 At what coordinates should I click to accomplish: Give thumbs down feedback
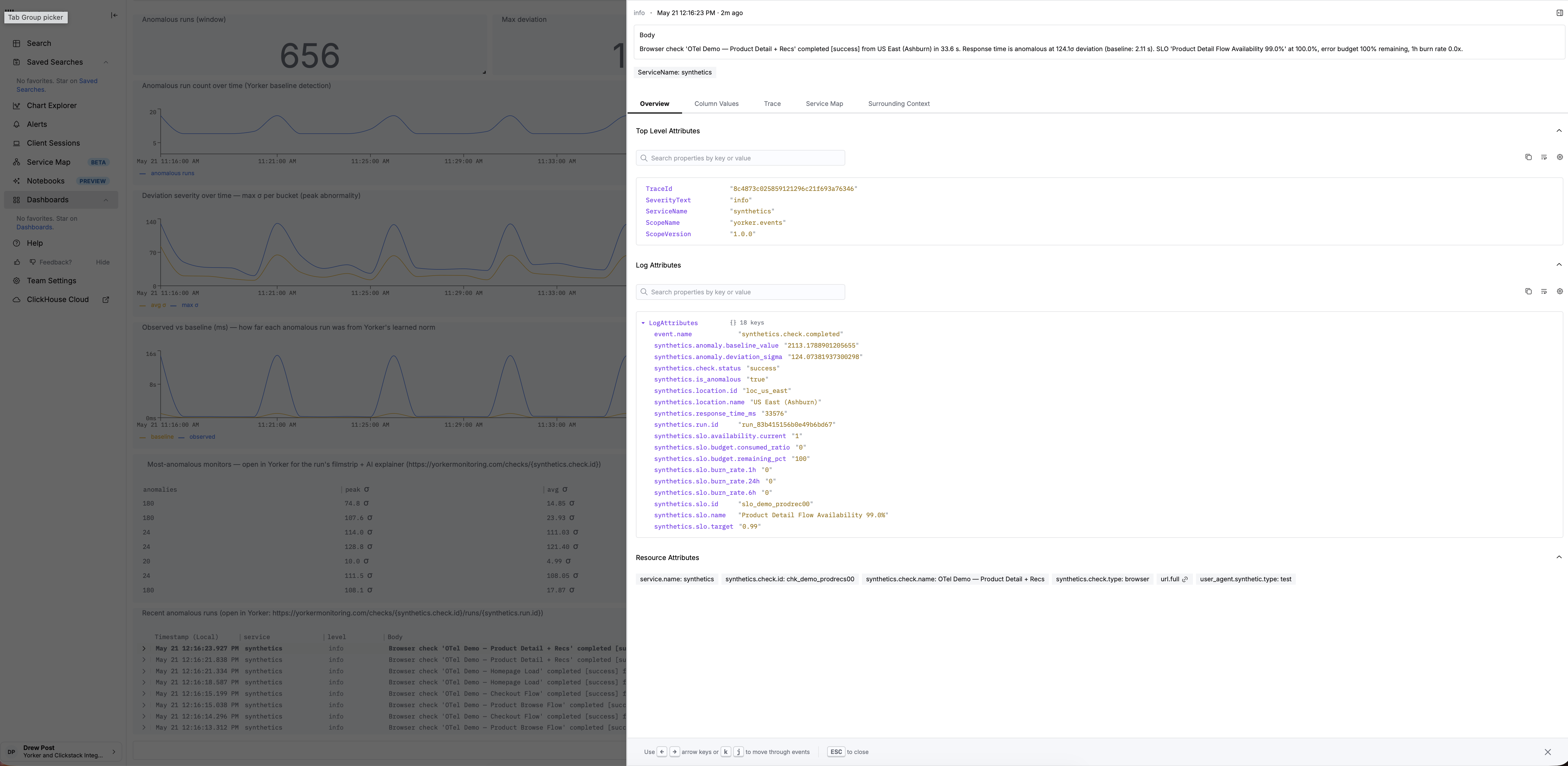point(33,262)
